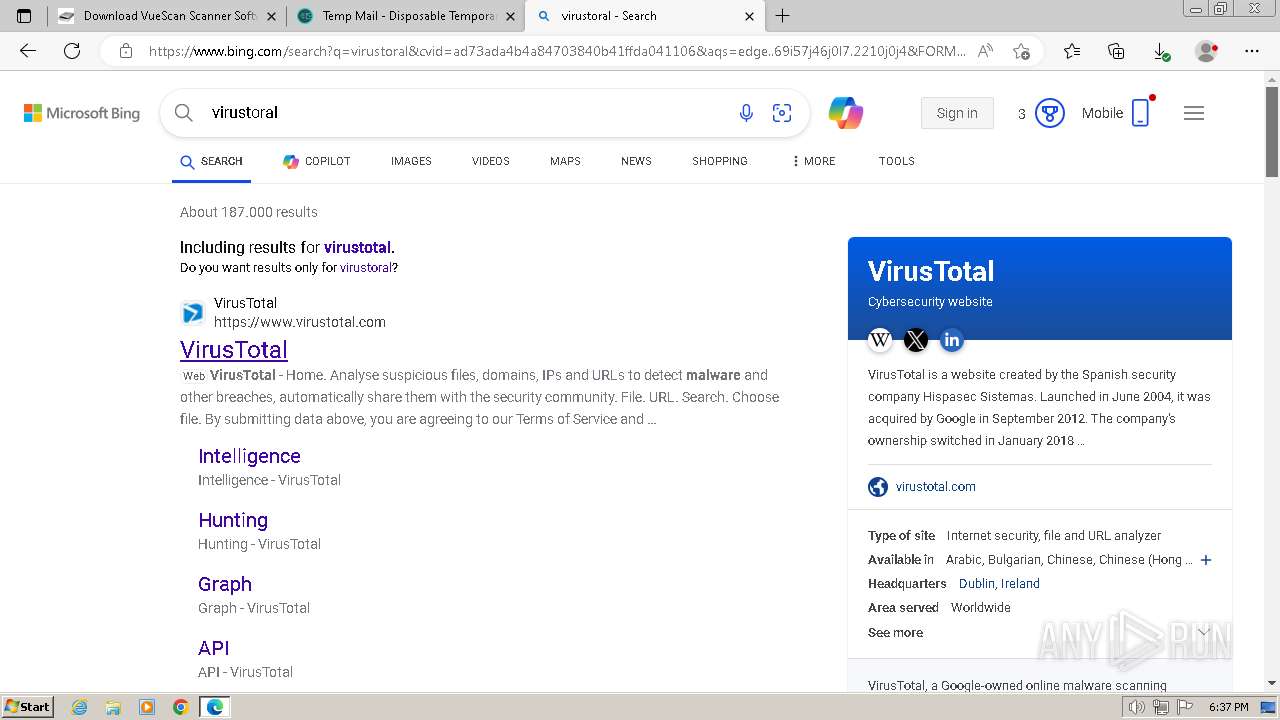Screen dimensions: 1280x720
Task: Open Edge Settings and more menu
Action: tap(1252, 51)
